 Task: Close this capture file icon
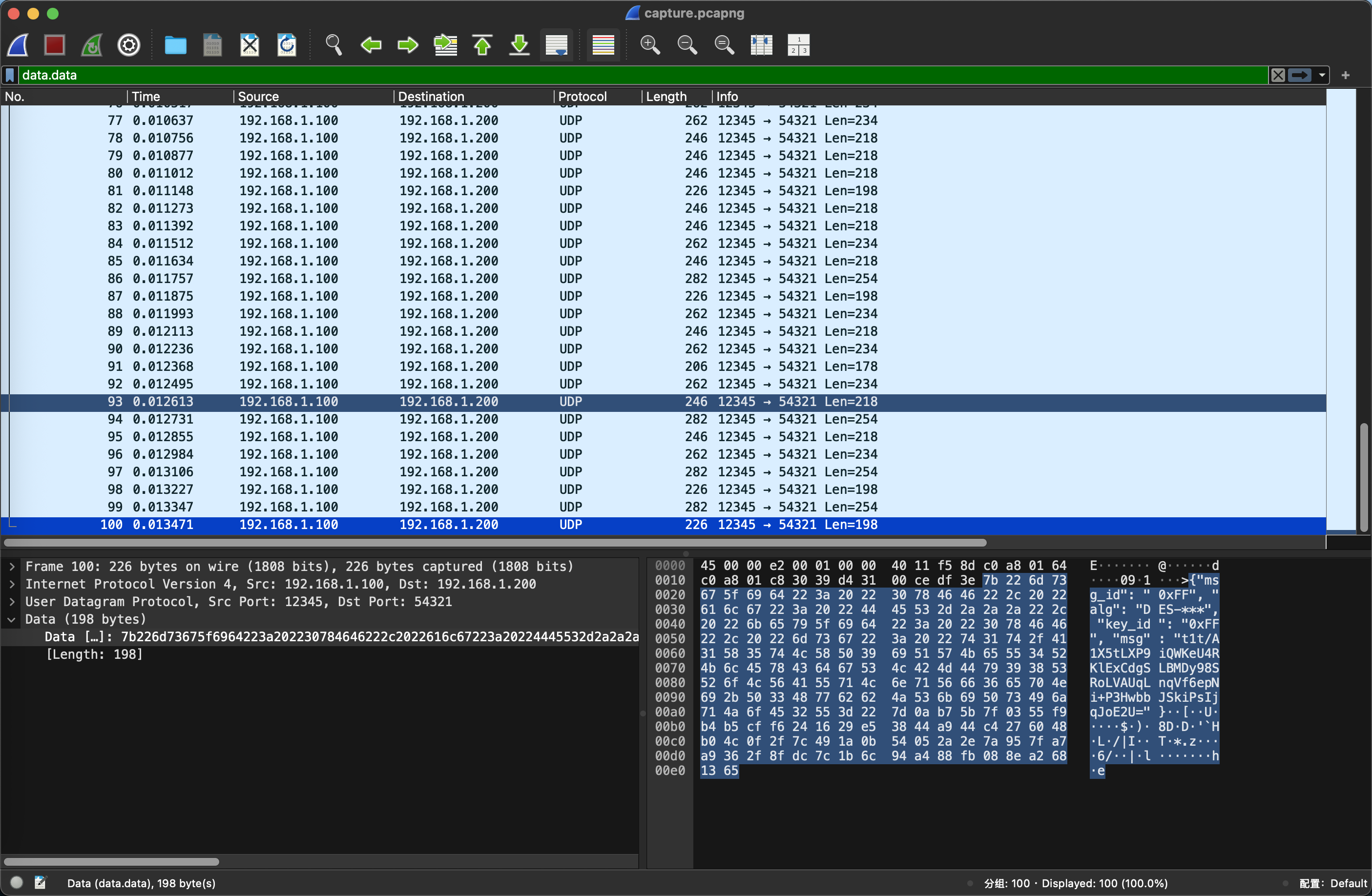point(249,45)
